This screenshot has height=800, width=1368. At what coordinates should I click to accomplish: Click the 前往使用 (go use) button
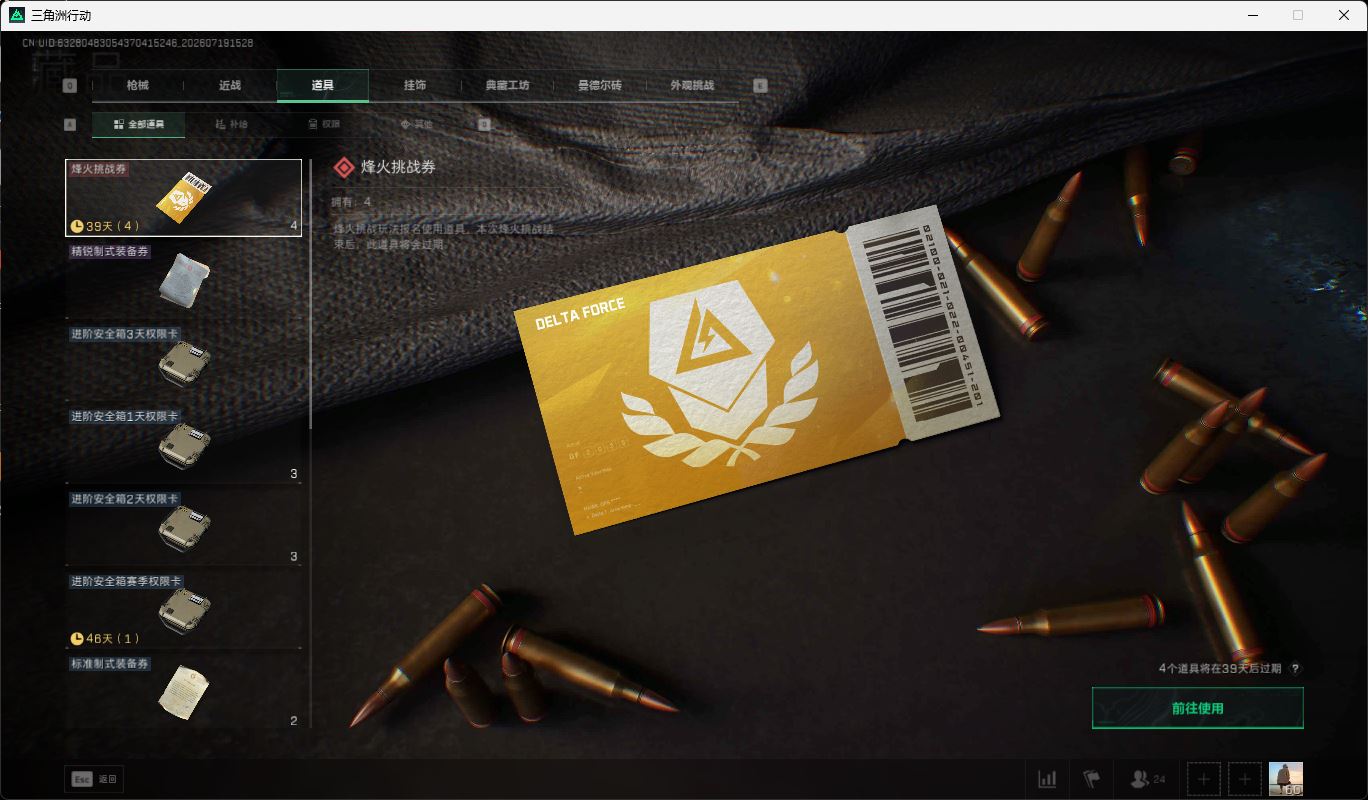1198,708
